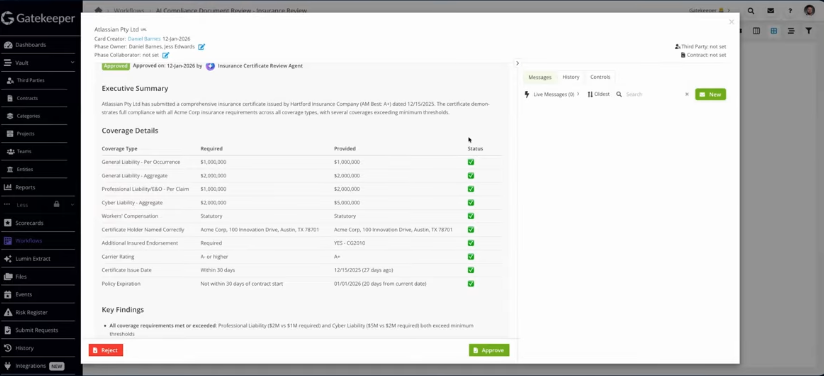Click the home icon in breadcrumb
The height and width of the screenshot is (376, 824).
[98, 10]
